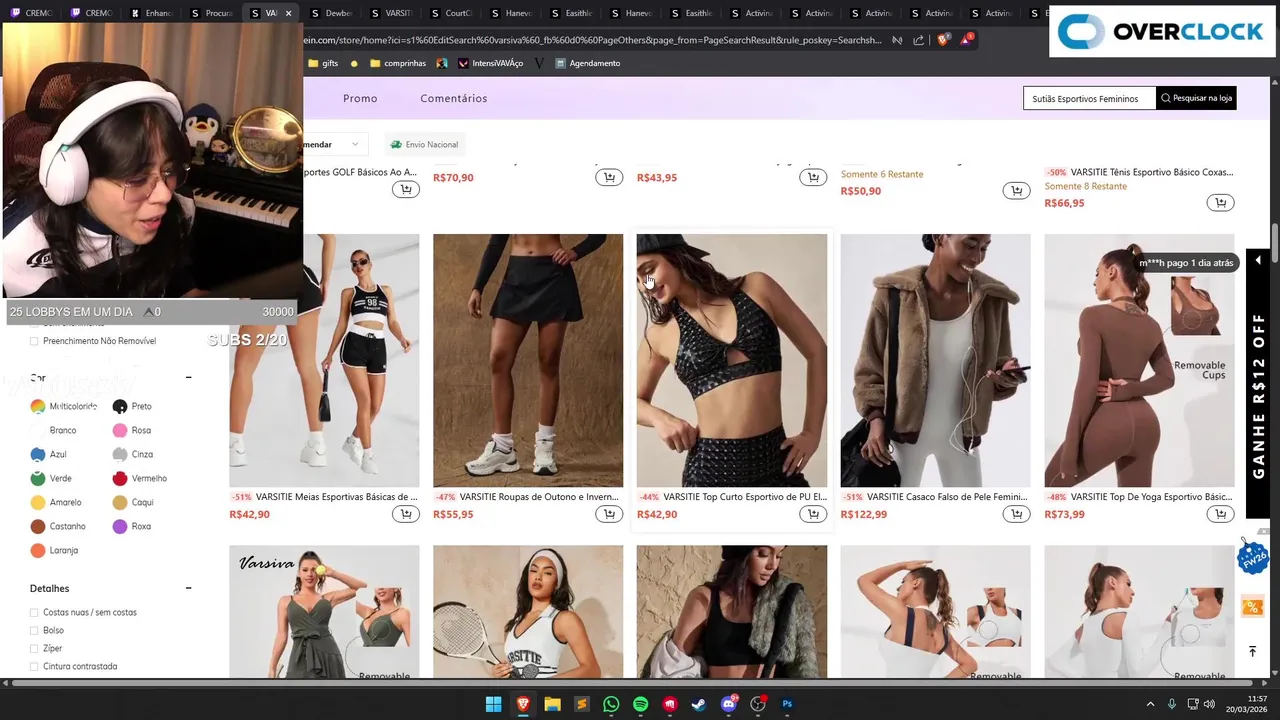
Task: Switch to the CourtC browser tab
Action: tap(452, 13)
